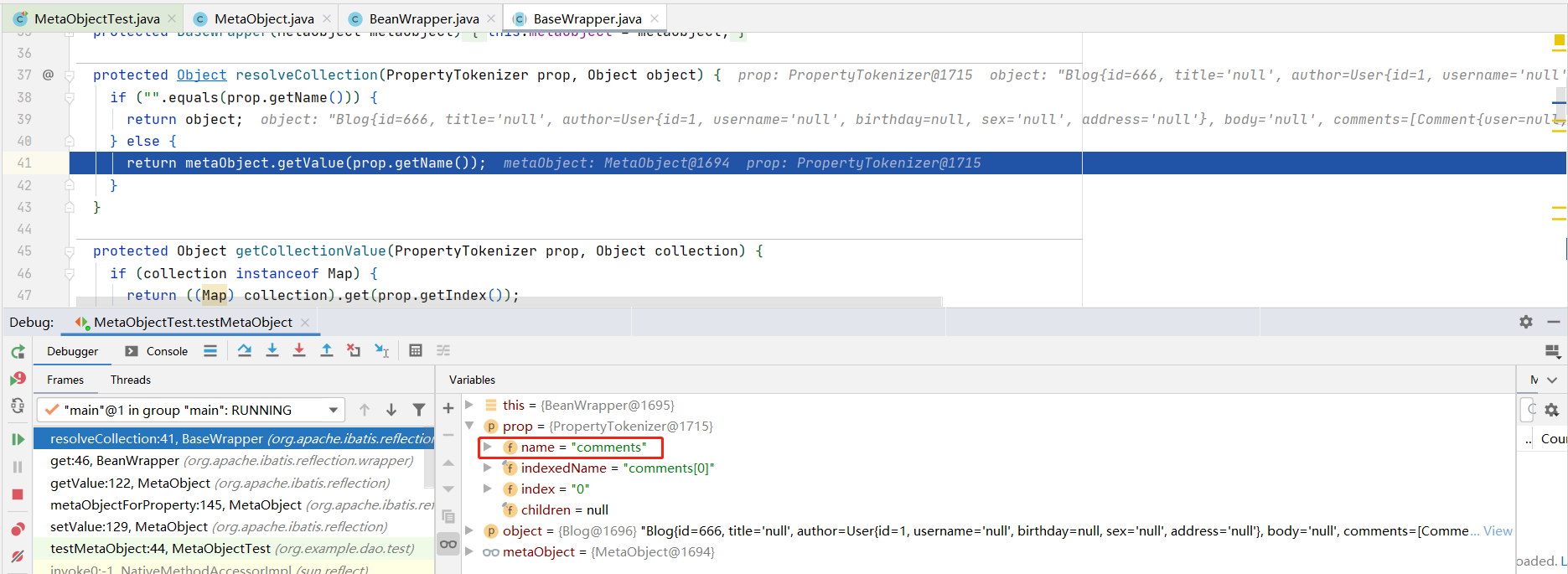Close the MetaObjectTest.testMetaObject debug tab

305,323
